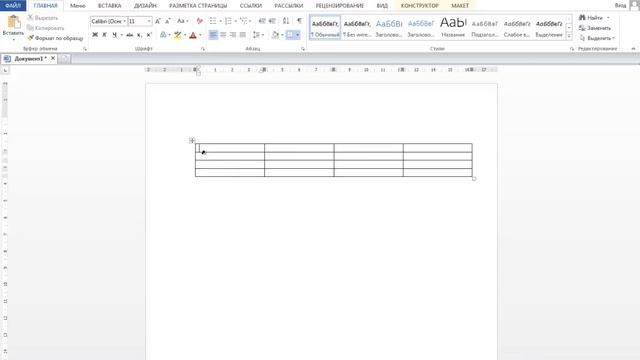
Task: Apply the Выделение emphasis style
Action: [x=549, y=28]
